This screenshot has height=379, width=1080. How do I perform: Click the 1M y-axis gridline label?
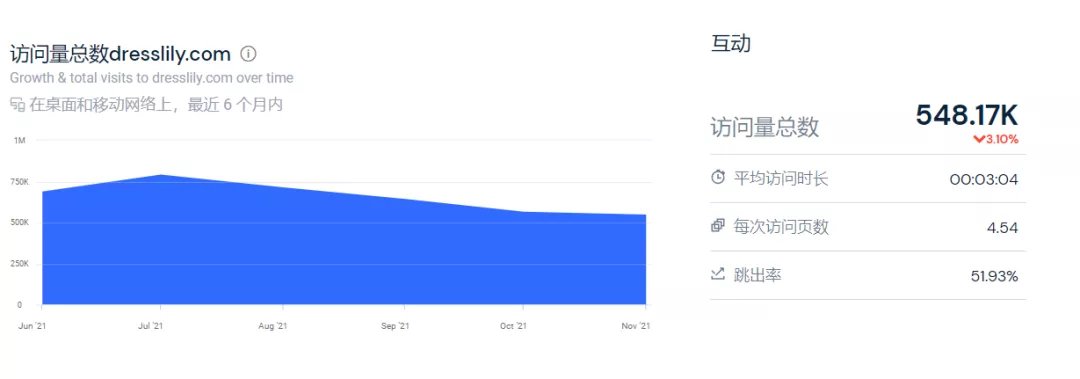point(19,141)
